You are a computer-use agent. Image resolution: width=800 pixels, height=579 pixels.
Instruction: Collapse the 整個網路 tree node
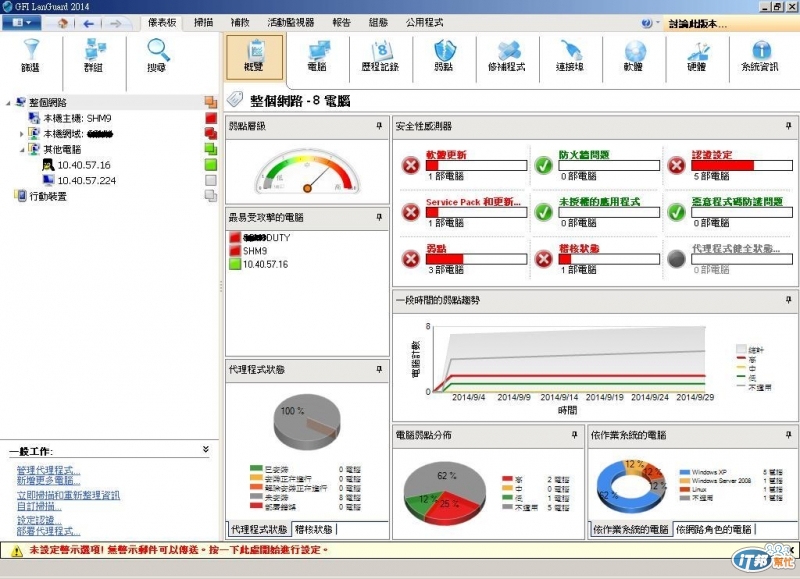point(8,103)
